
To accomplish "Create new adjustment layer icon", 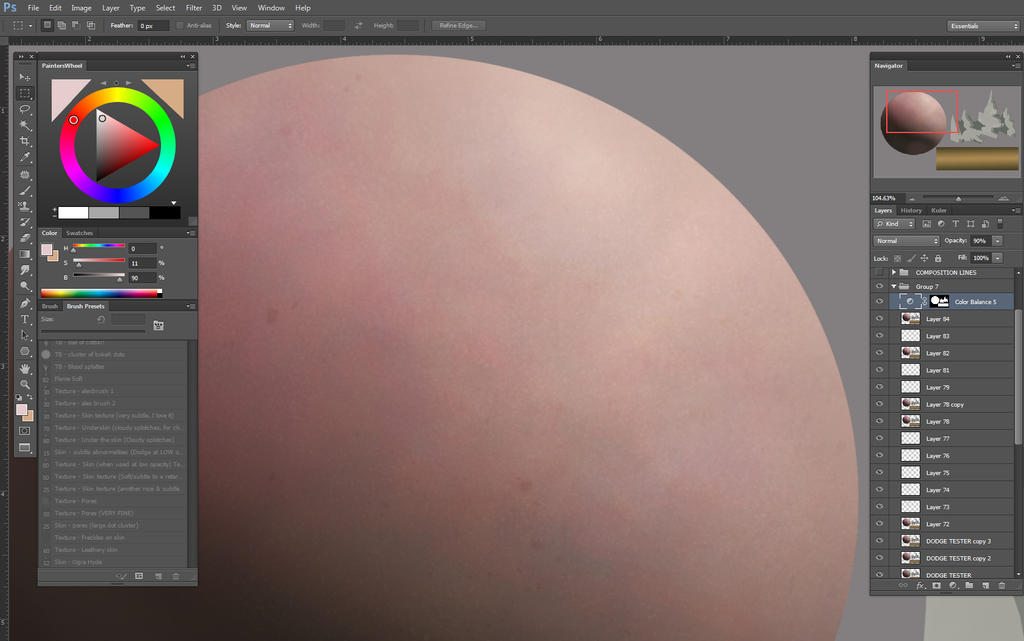I will pos(953,586).
